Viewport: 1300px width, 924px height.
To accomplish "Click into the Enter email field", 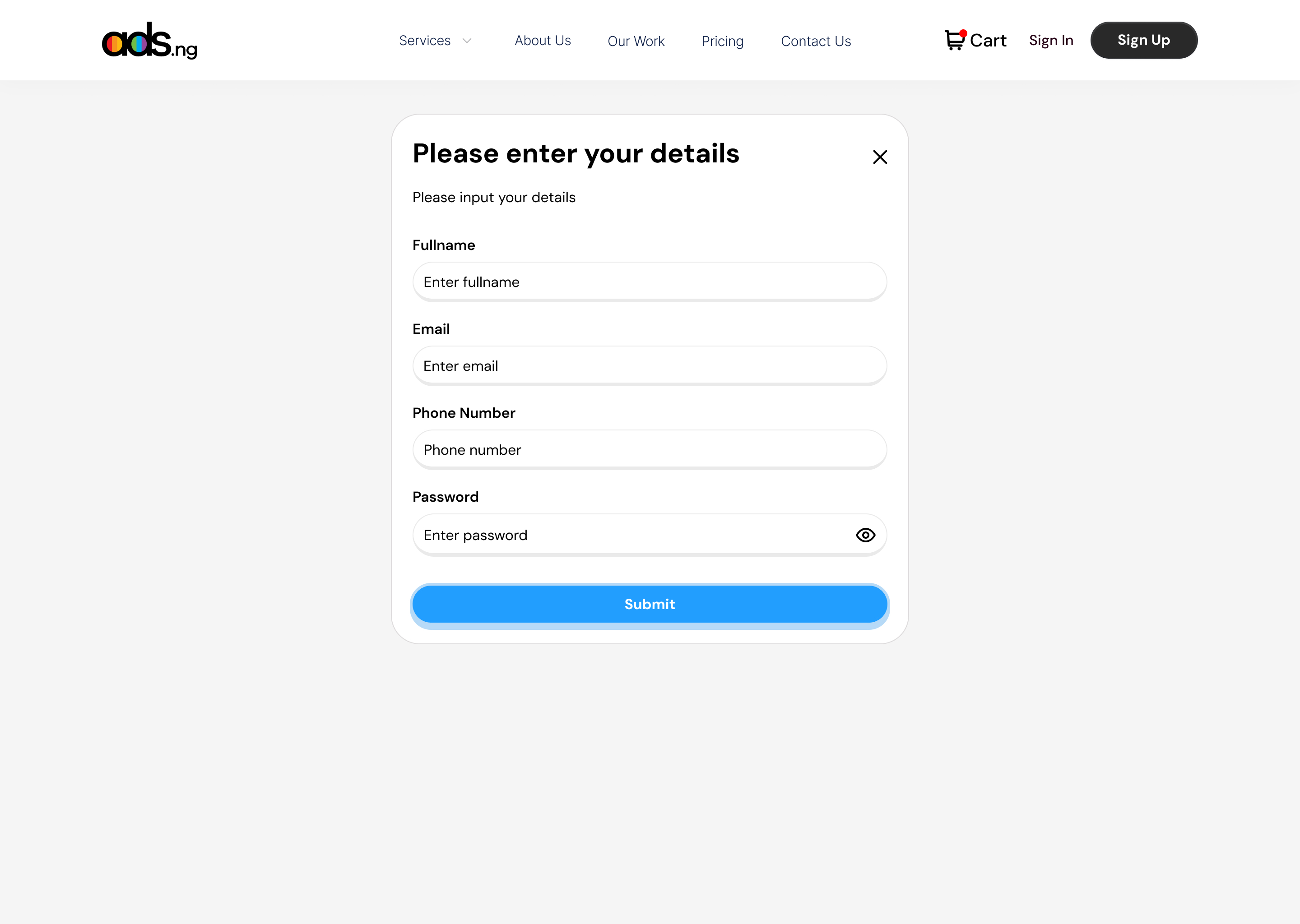I will pyautogui.click(x=650, y=366).
